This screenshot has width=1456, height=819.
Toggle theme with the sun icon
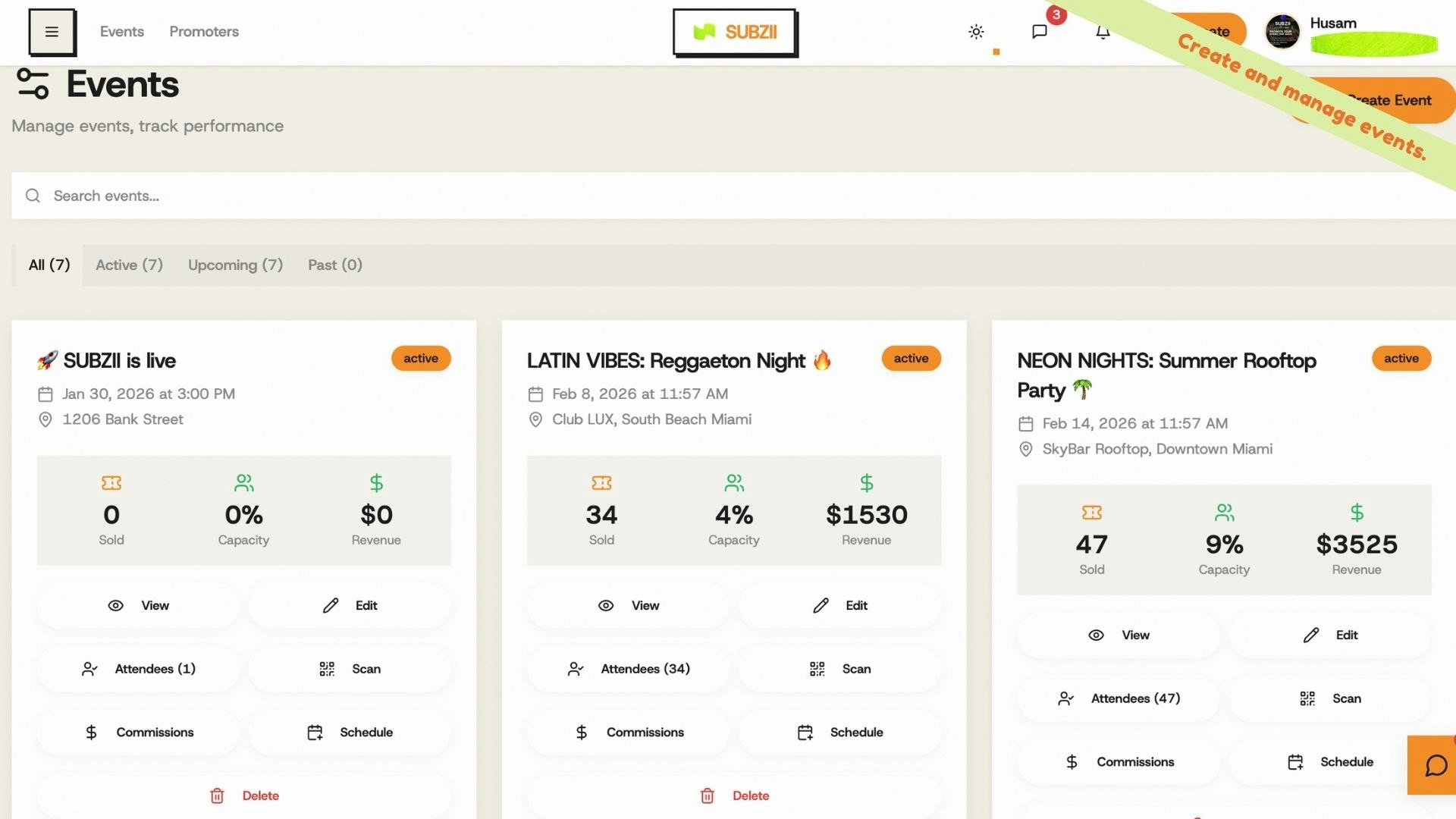976,33
